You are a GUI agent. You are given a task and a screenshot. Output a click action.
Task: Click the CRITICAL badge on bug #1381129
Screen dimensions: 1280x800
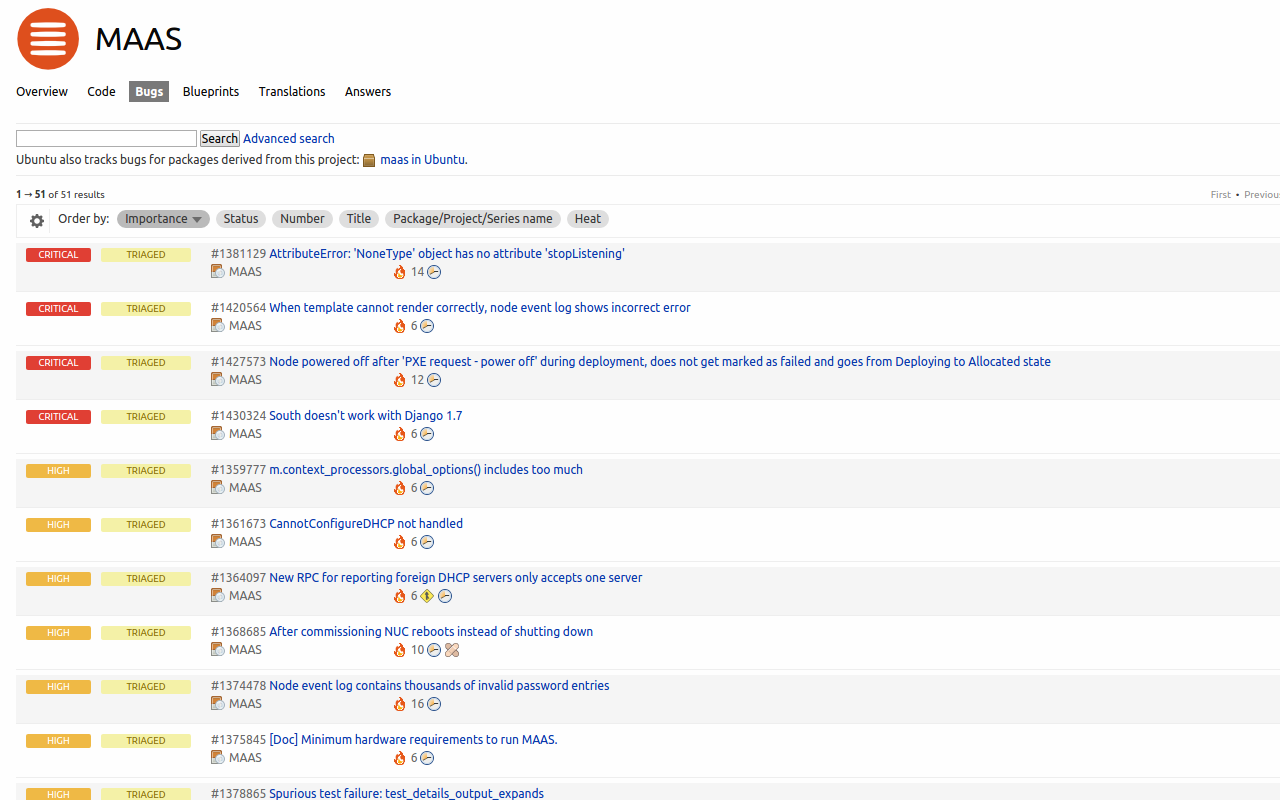(58, 255)
